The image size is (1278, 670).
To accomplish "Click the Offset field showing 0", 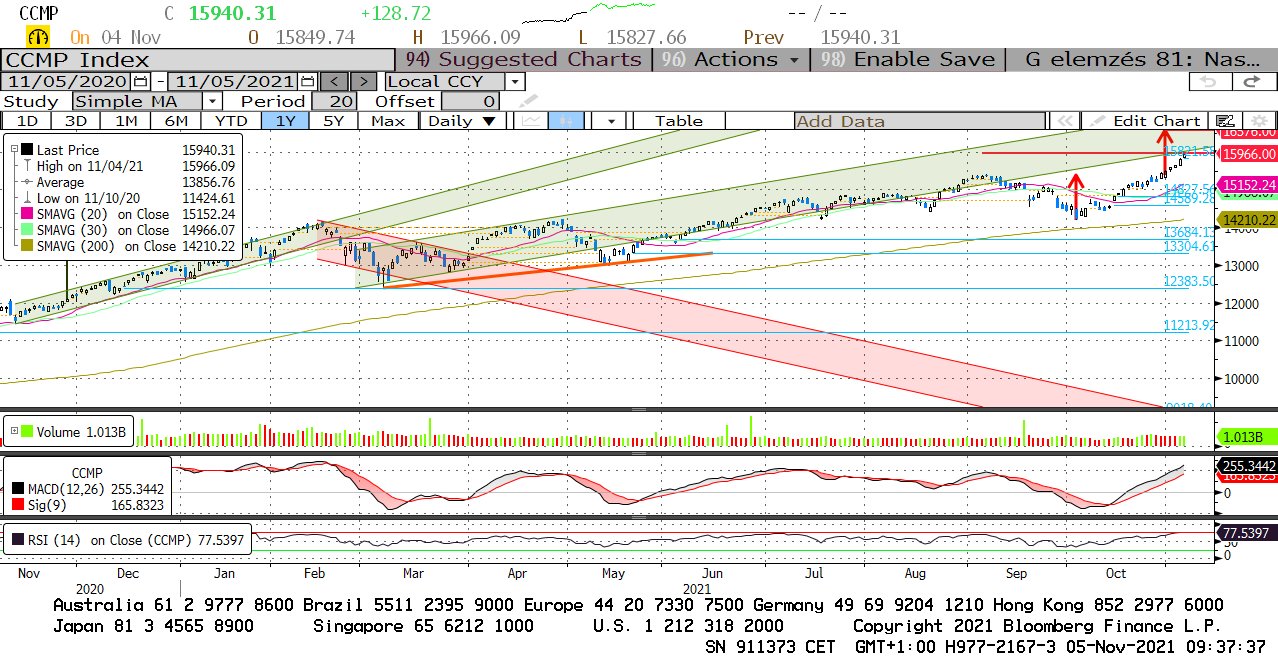I will [x=470, y=101].
